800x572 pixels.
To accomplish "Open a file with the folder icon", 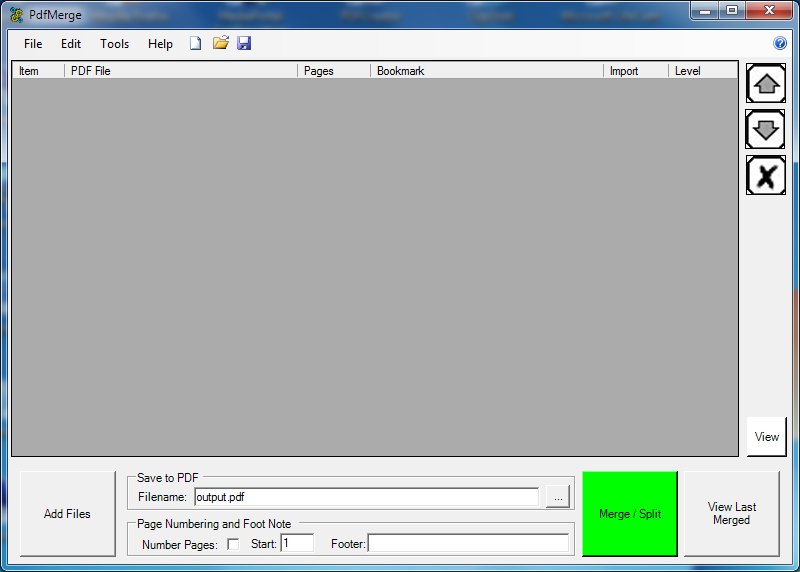I will 221,44.
